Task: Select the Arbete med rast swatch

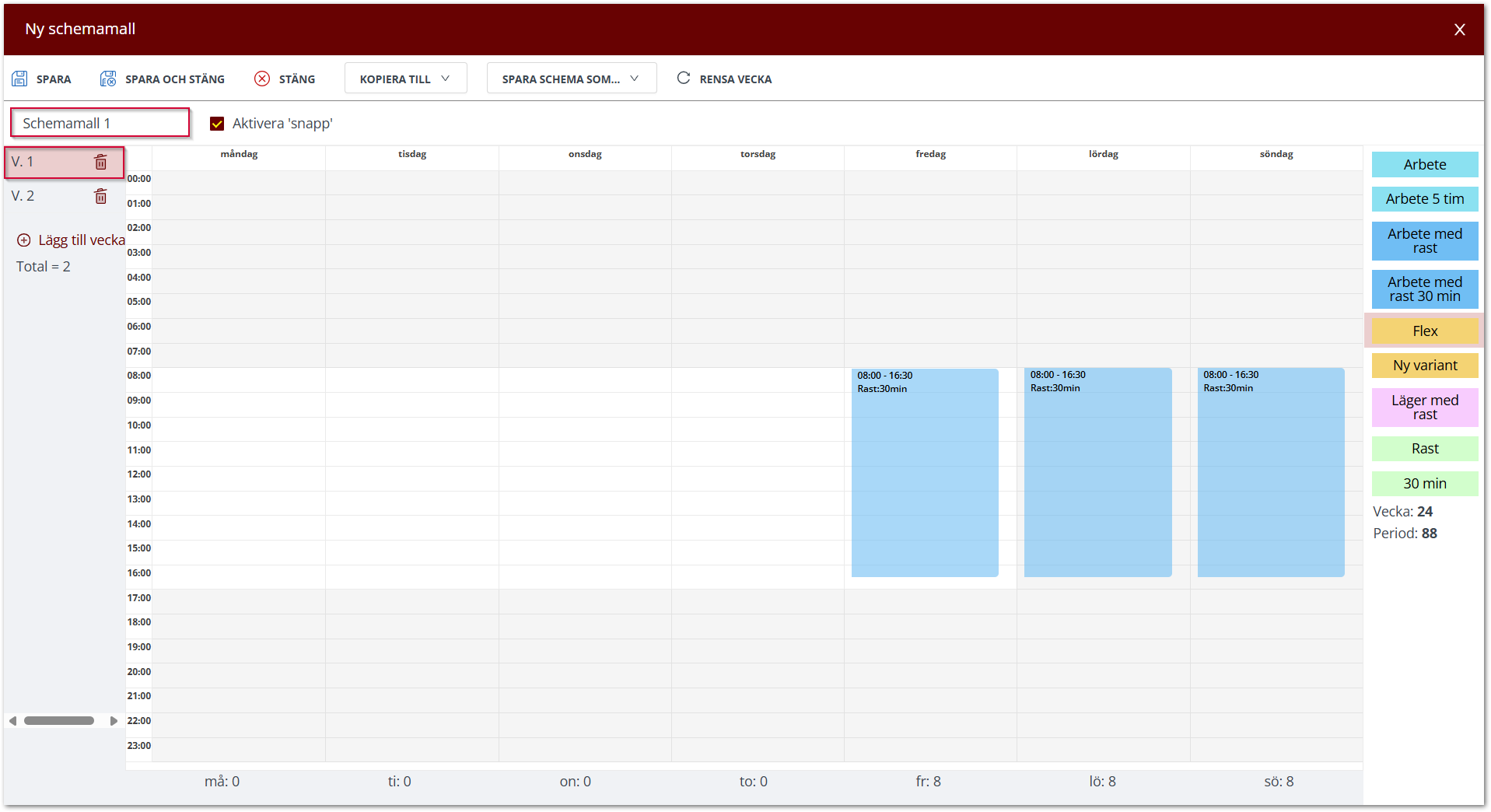Action: pyautogui.click(x=1425, y=241)
